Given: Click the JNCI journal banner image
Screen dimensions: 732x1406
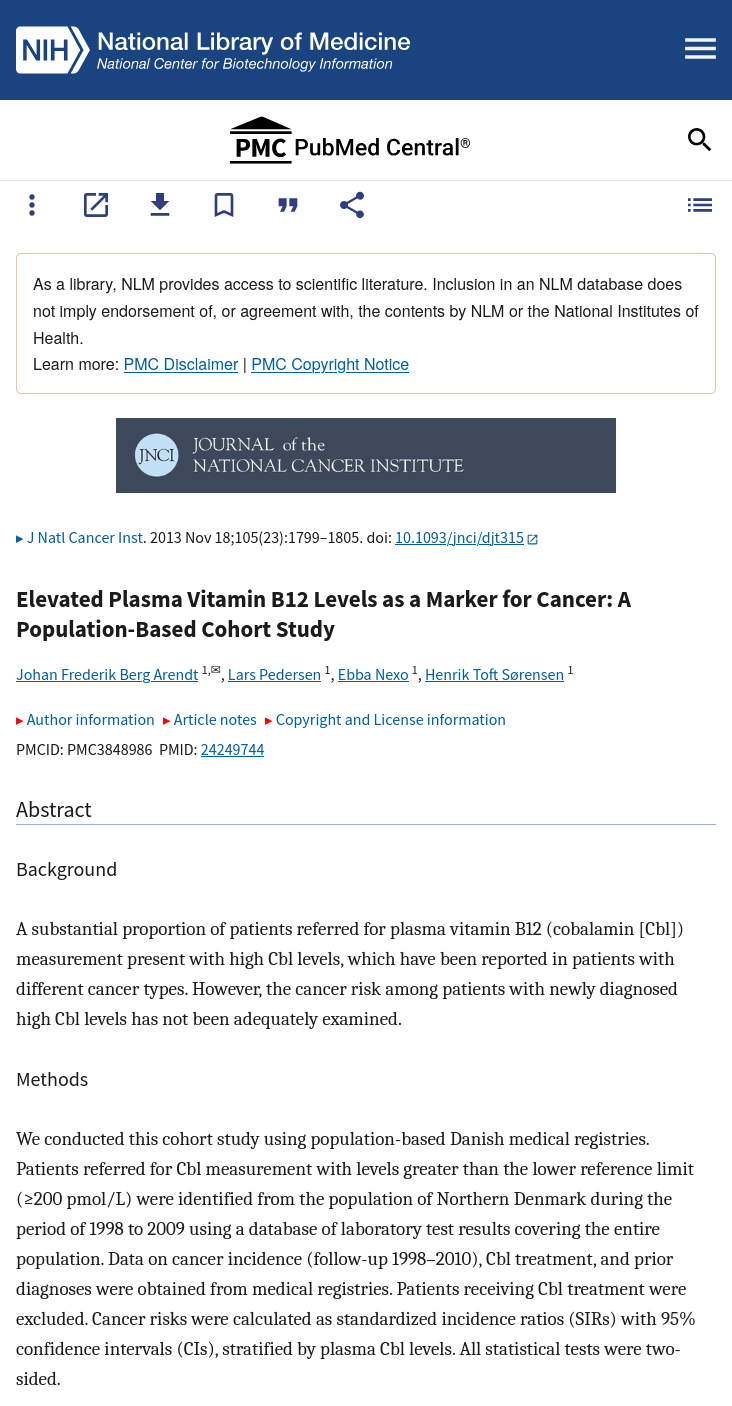Looking at the screenshot, I should (366, 455).
